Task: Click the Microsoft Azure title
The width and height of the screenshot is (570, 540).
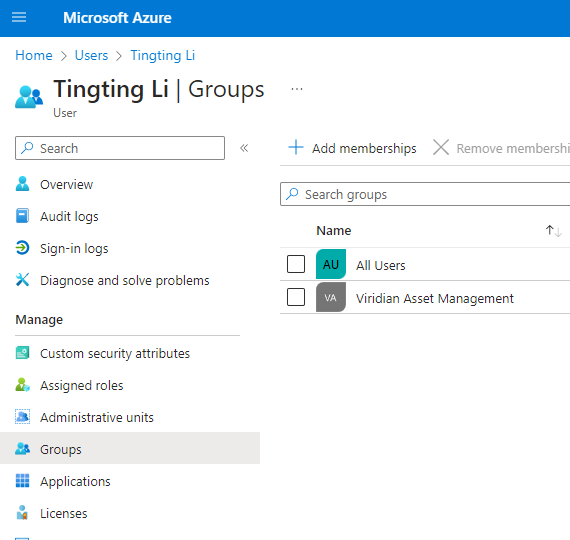Action: click(117, 17)
